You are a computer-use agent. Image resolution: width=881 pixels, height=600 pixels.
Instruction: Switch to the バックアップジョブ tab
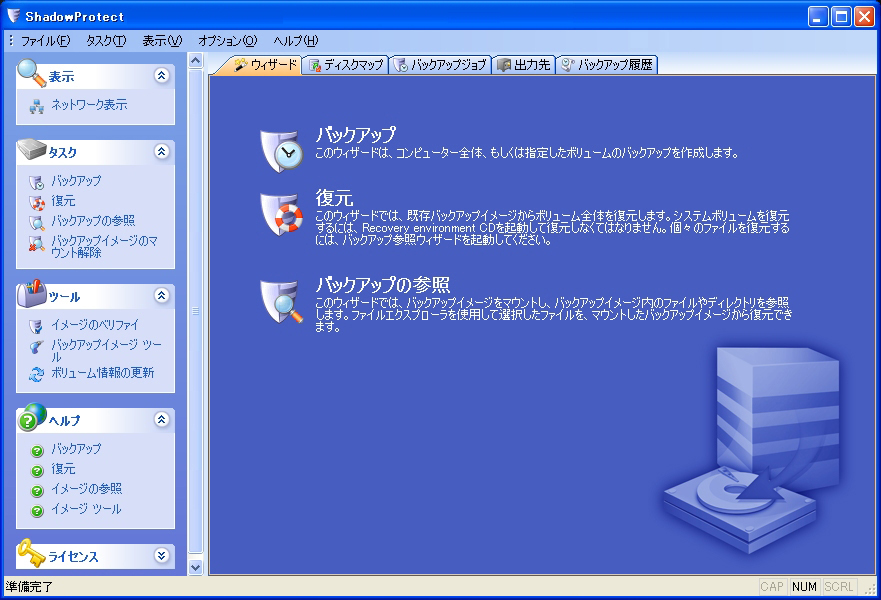pos(440,65)
